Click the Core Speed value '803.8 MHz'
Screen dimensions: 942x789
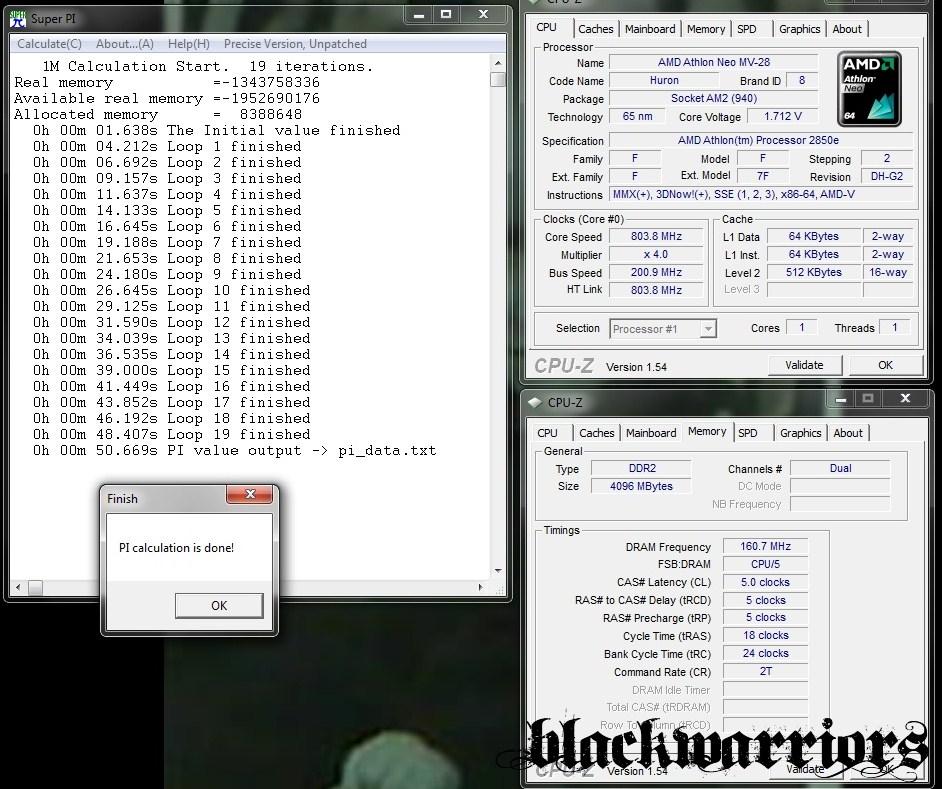(x=656, y=236)
